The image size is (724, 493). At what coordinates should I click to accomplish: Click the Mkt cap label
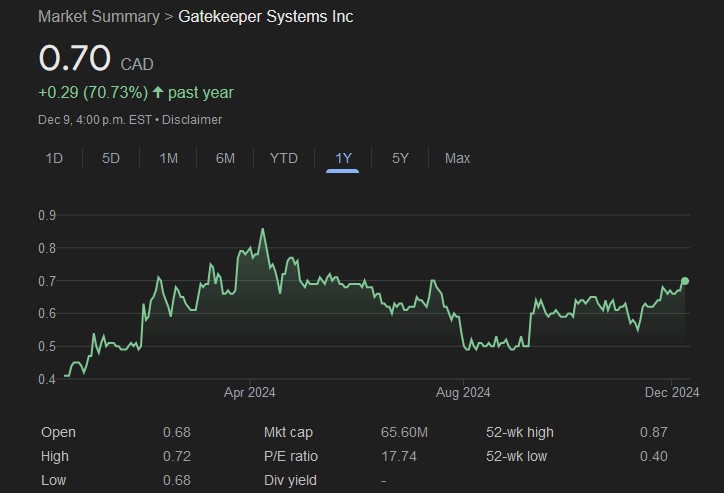(288, 432)
